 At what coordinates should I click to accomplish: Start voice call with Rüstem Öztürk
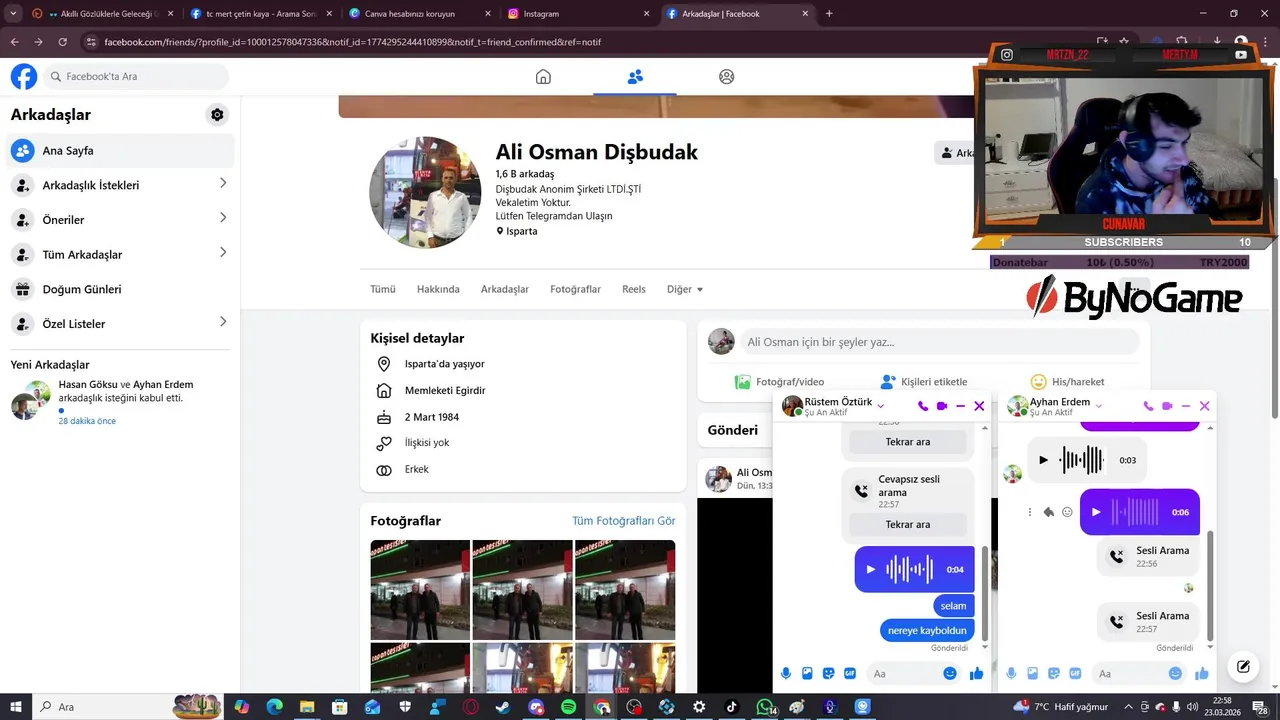923,406
